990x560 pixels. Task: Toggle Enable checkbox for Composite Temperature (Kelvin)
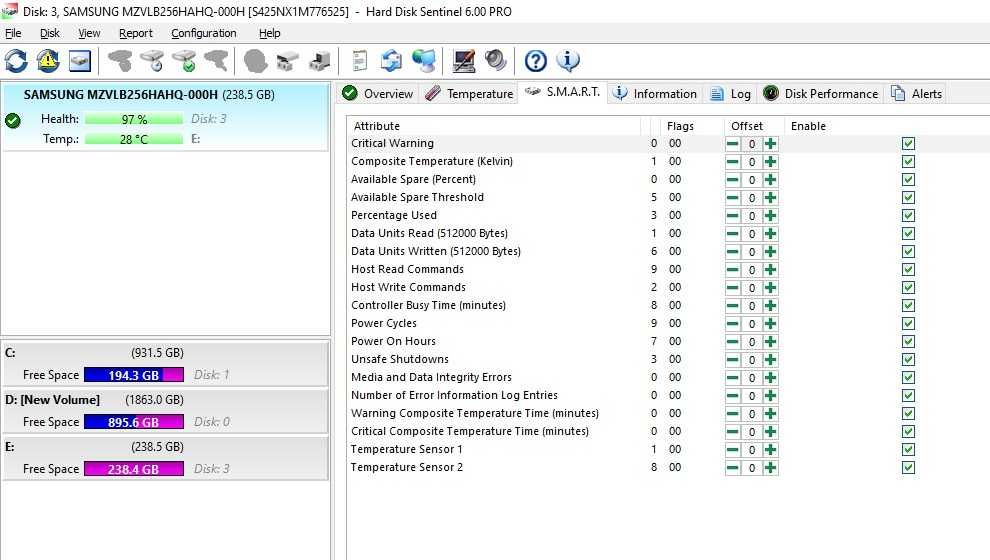click(x=908, y=162)
